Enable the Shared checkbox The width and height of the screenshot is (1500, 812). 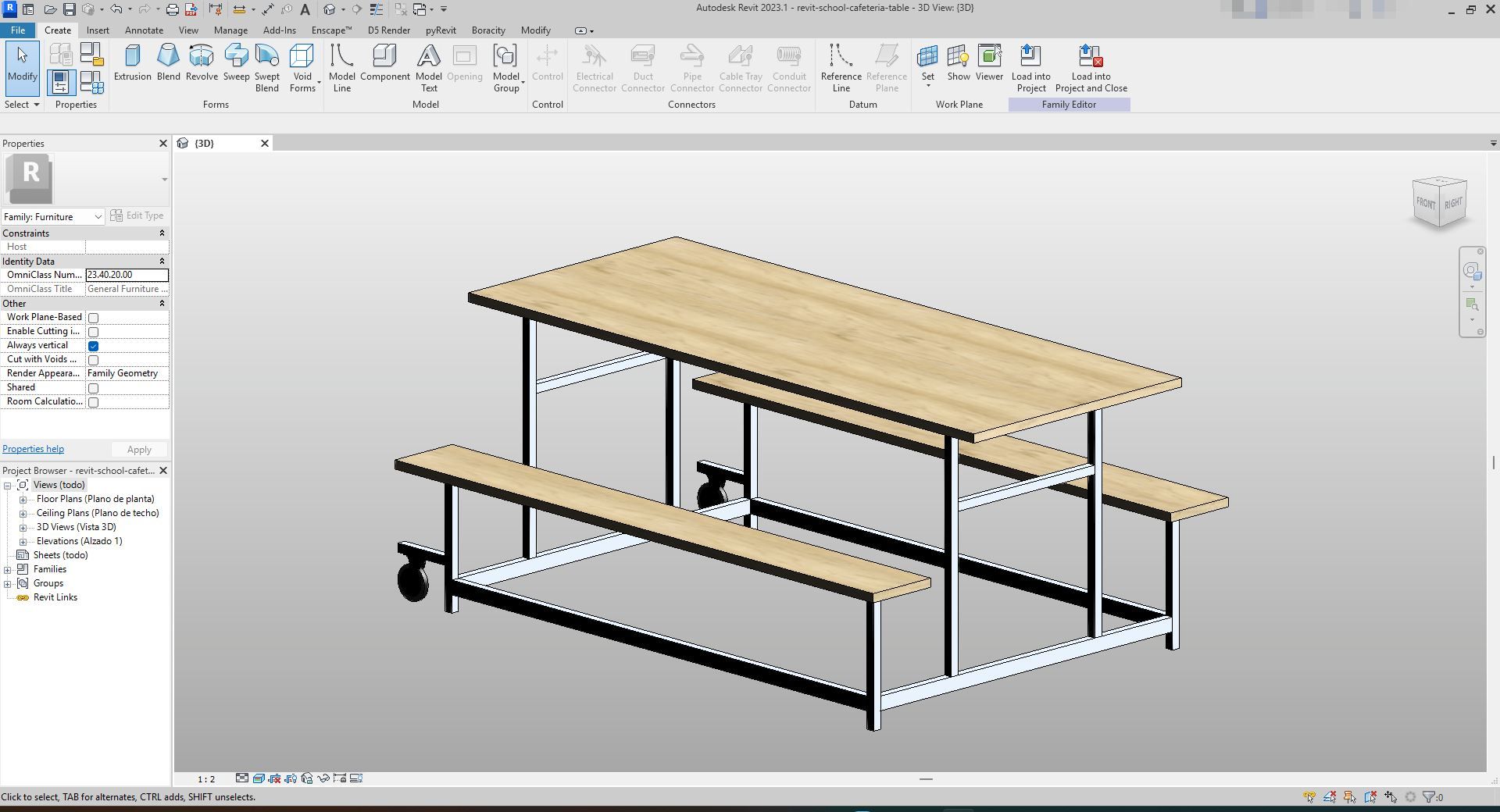[x=93, y=388]
